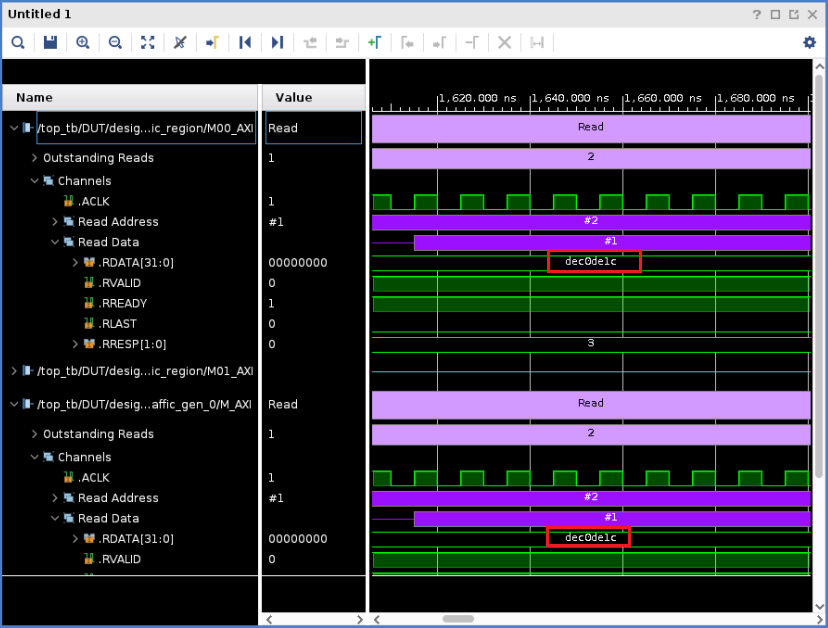Click the Swap Cursors icon
Image resolution: width=828 pixels, height=628 pixels.
[x=472, y=42]
